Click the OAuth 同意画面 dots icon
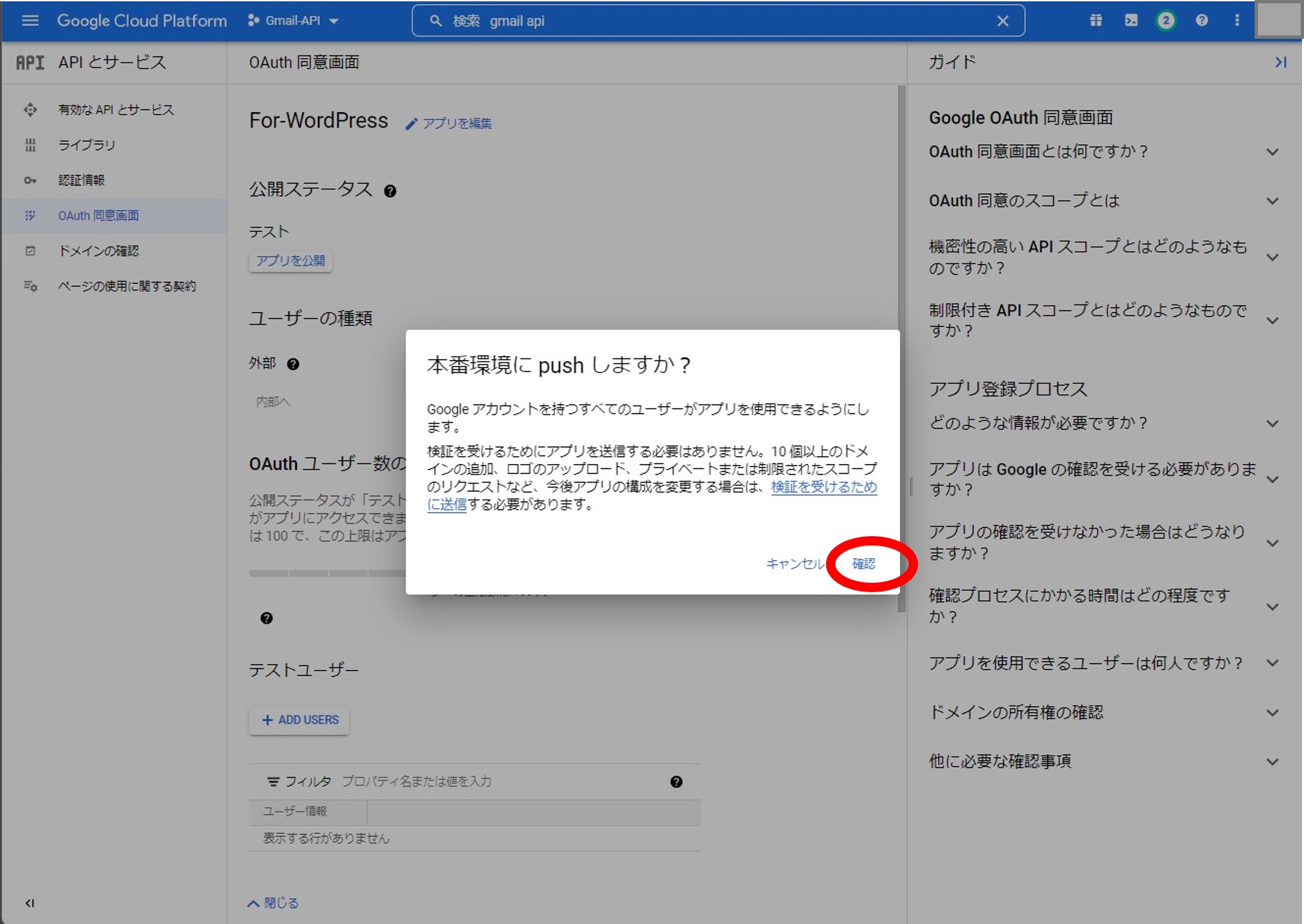The width and height of the screenshot is (1304, 924). click(x=30, y=216)
